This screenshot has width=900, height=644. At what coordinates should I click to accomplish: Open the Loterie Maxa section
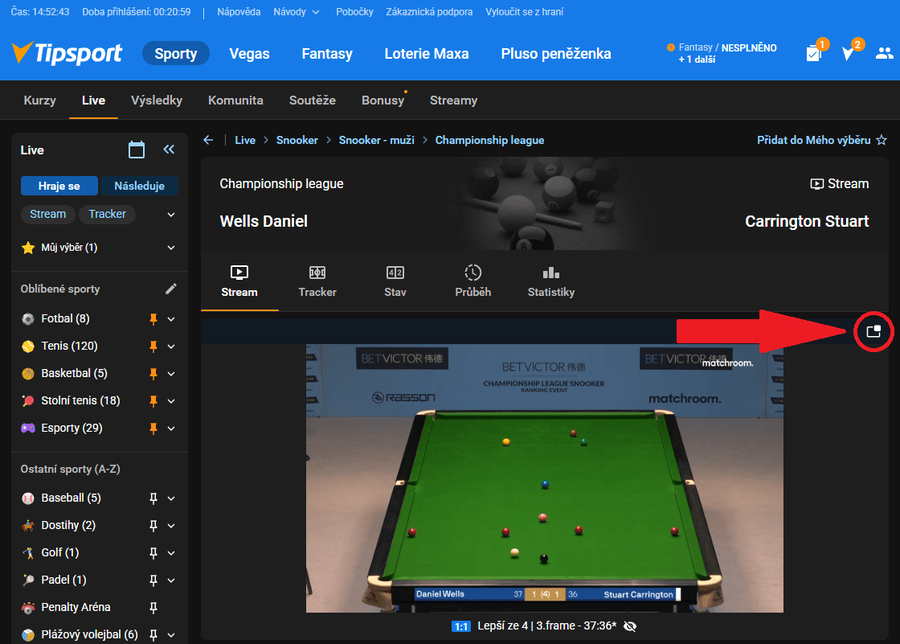coord(426,53)
